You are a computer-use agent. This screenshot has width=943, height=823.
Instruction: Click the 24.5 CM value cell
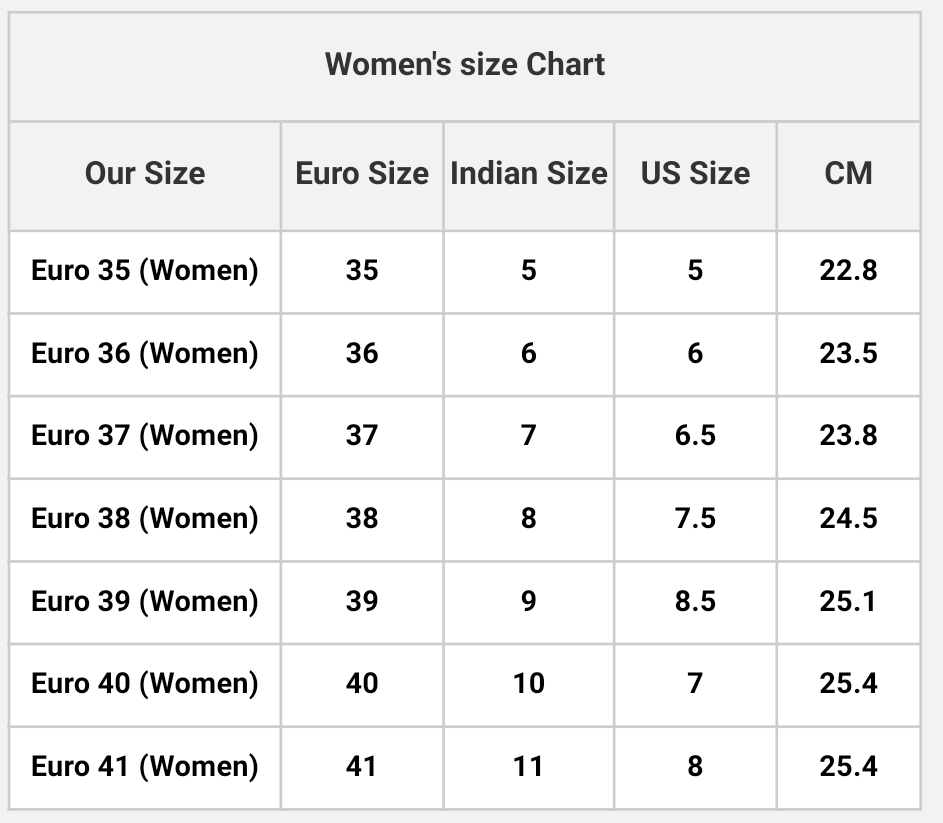[848, 518]
